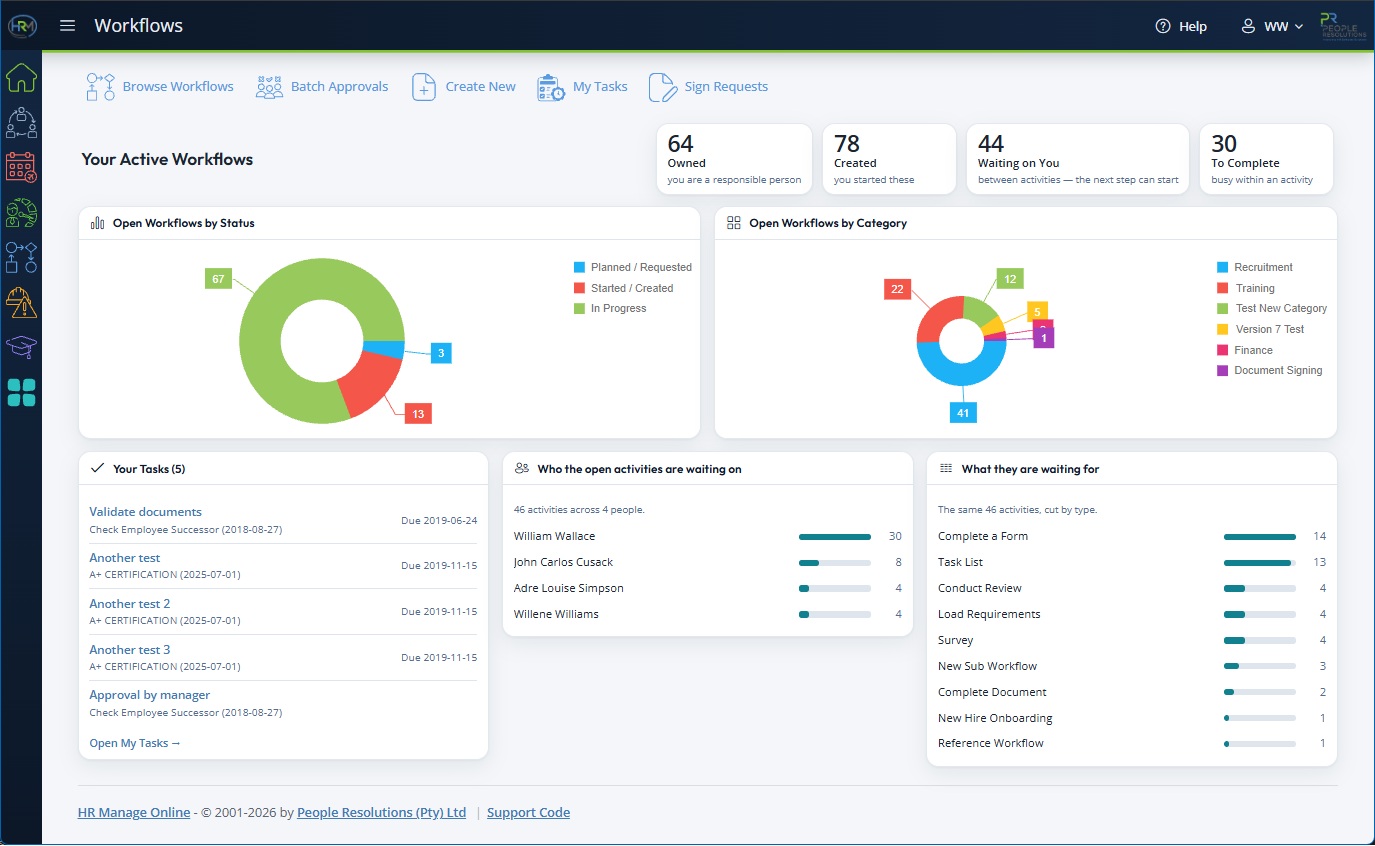Viewport: 1375px width, 846px height.
Task: Click the 30 To Complete card
Action: coord(1266,159)
